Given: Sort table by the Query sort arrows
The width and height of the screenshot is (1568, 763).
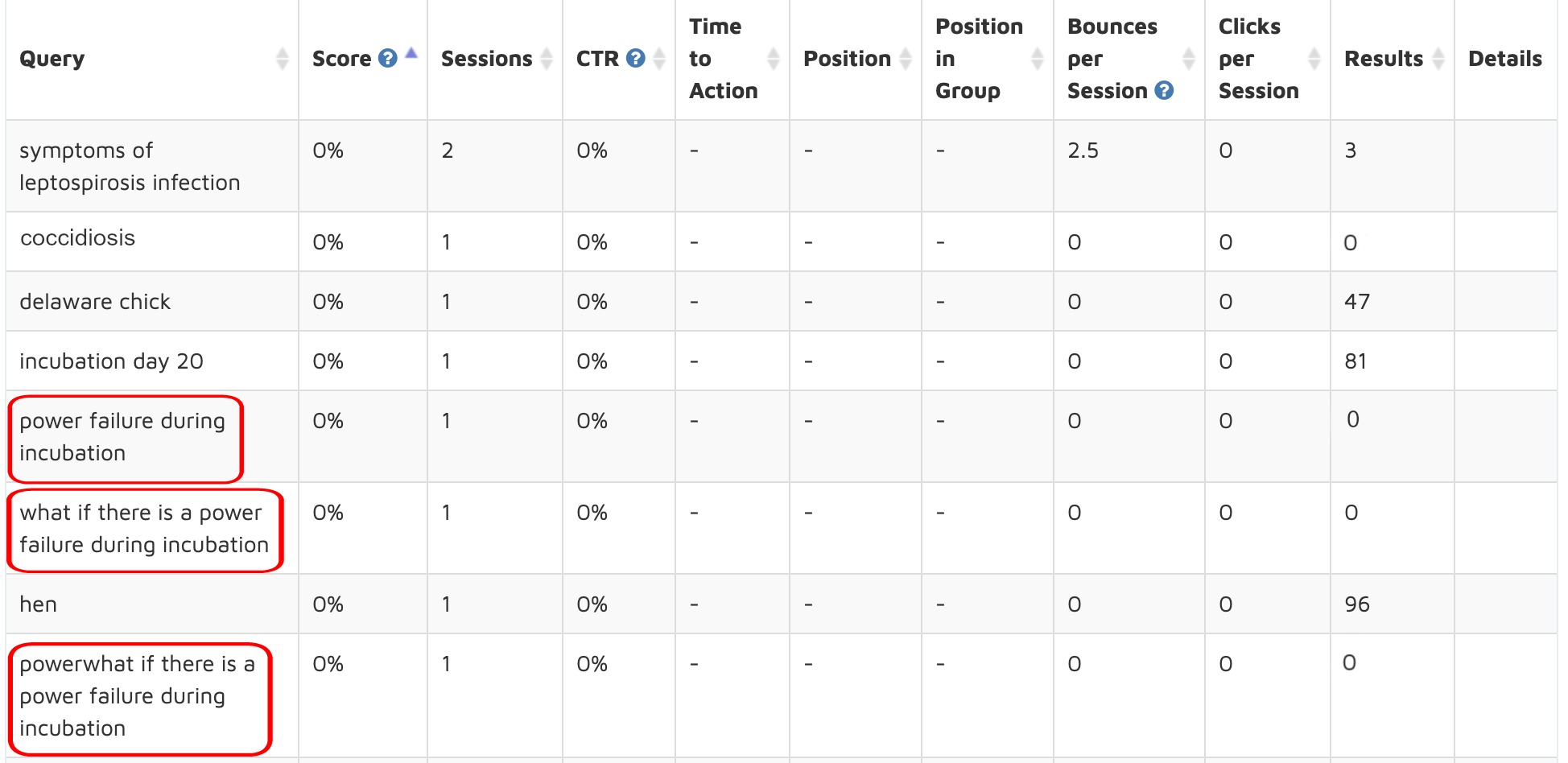Looking at the screenshot, I should click(282, 59).
